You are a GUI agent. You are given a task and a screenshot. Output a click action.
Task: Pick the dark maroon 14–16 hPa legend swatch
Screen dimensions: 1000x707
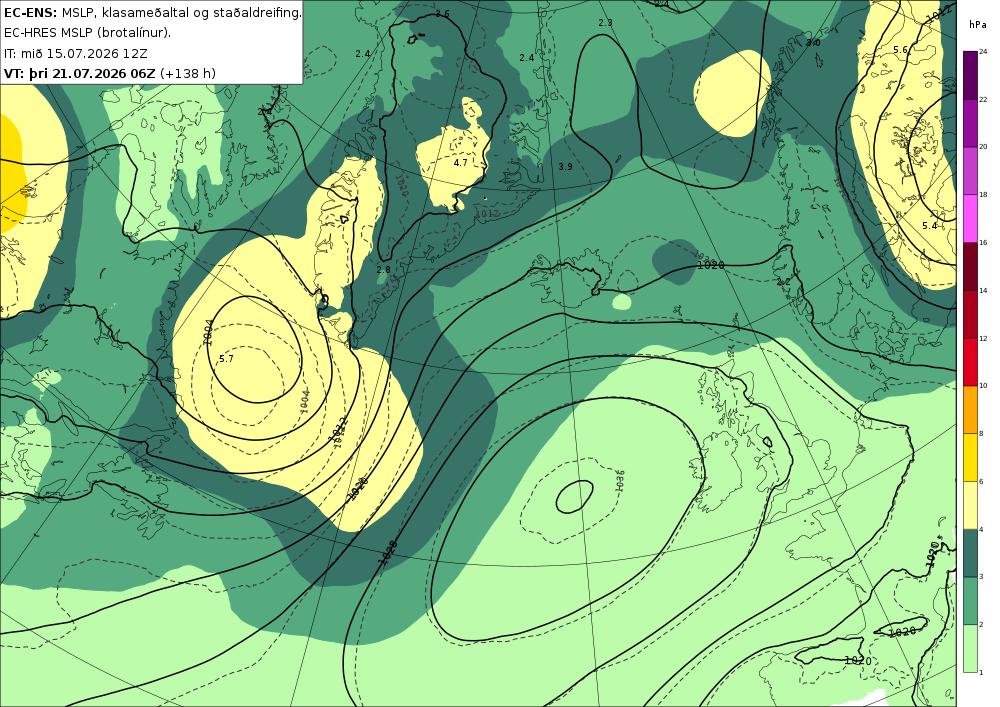pyautogui.click(x=970, y=266)
